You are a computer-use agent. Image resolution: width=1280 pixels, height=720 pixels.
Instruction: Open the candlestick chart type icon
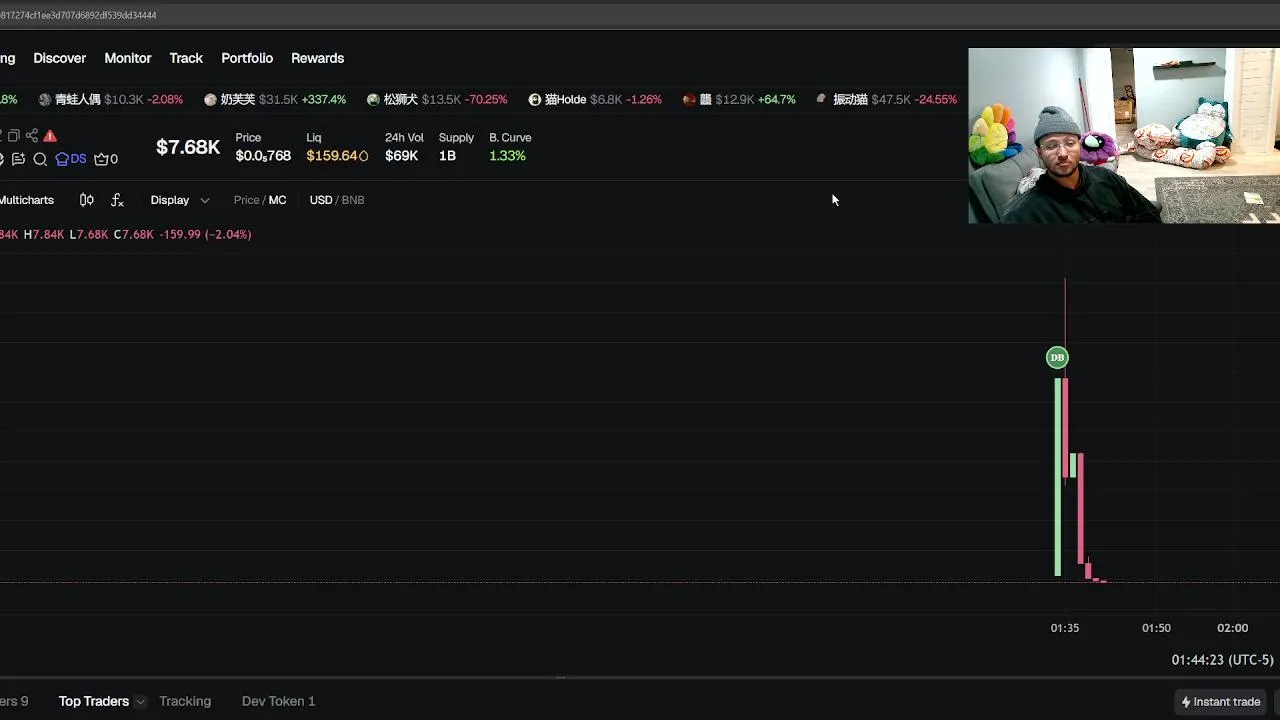87,200
